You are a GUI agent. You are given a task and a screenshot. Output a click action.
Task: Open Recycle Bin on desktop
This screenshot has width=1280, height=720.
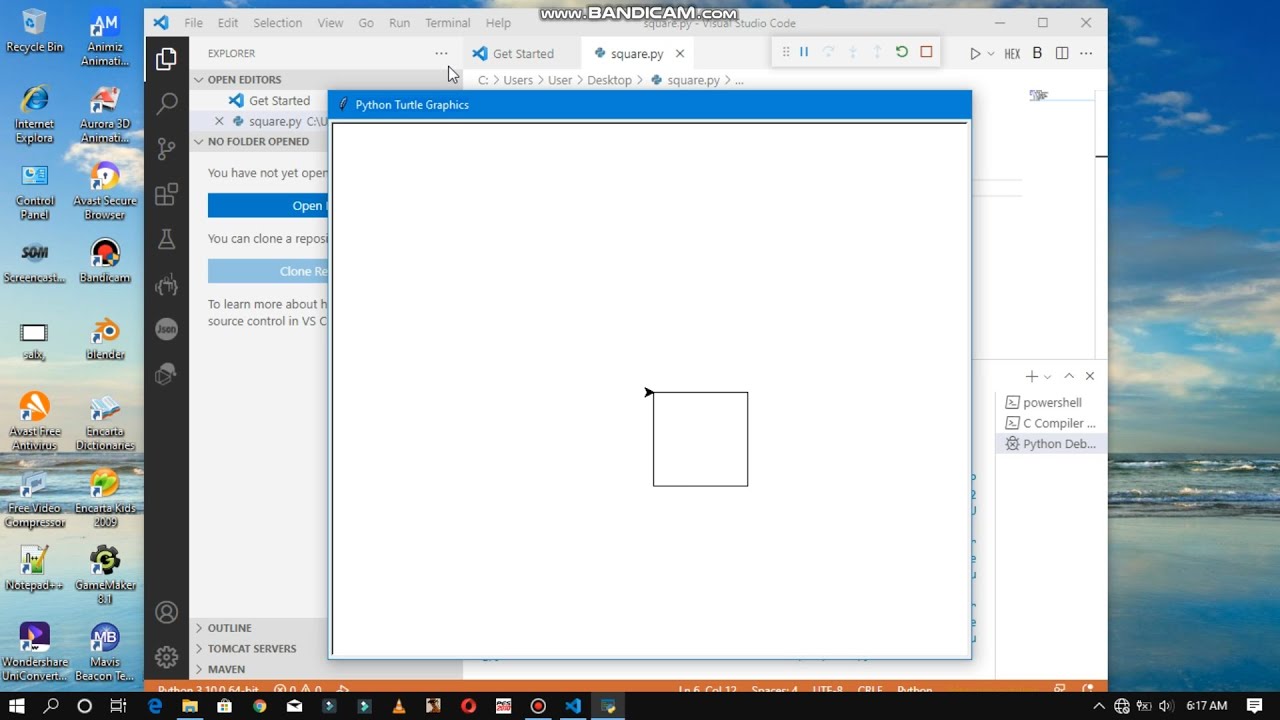[x=34, y=31]
